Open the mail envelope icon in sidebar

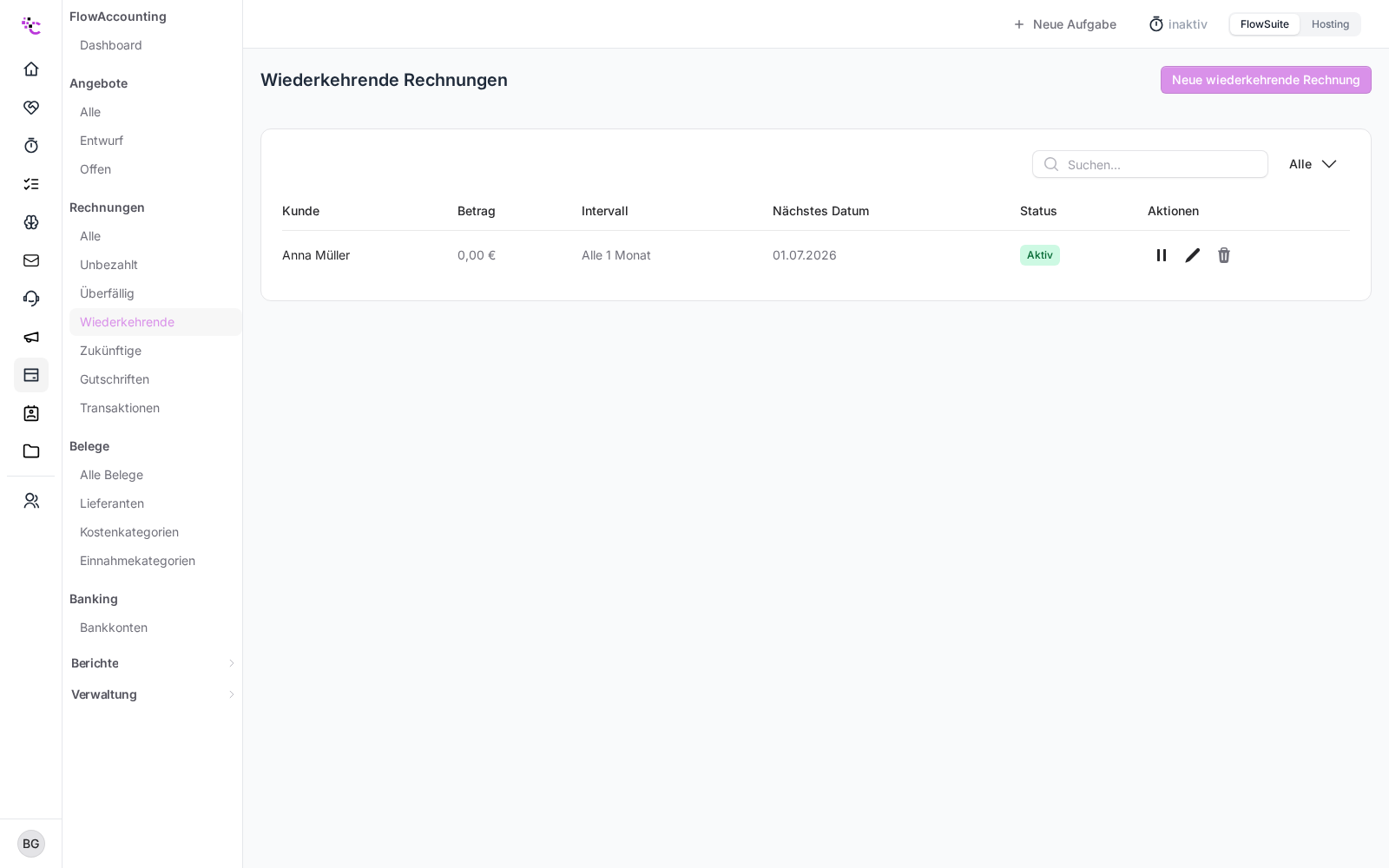31,260
